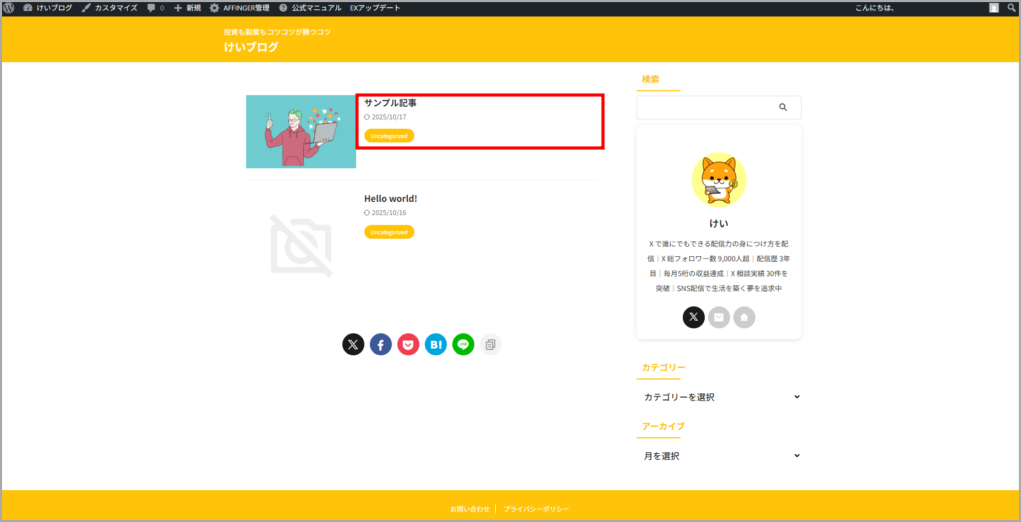Screen dimensions: 1021x522
Task: Click the mail icon in the profile card
Action: point(719,317)
